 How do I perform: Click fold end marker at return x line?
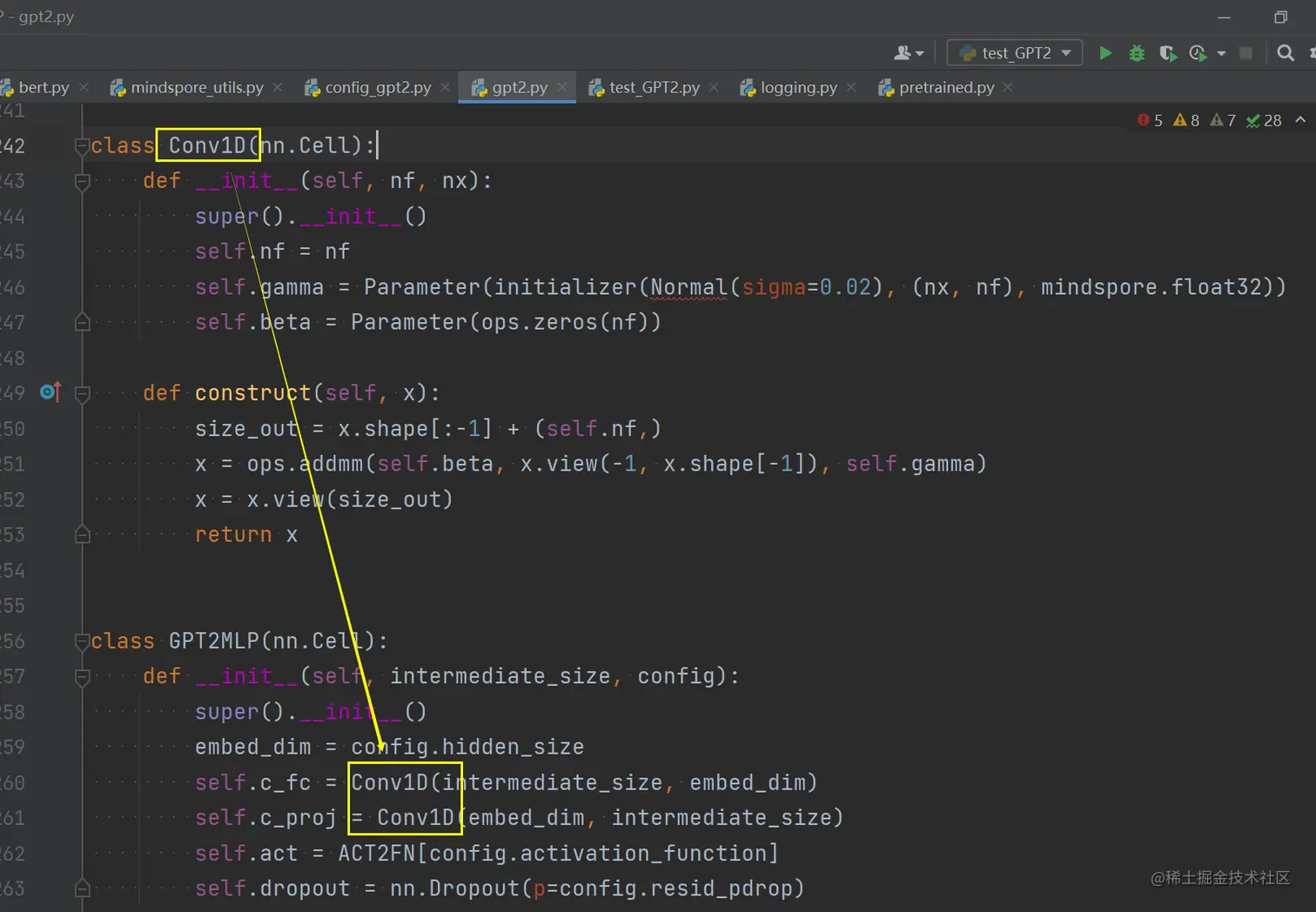[82, 535]
